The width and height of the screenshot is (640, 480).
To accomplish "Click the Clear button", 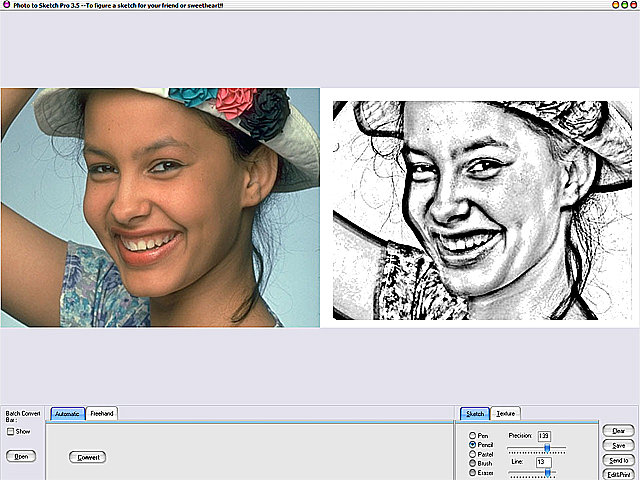I will pos(617,430).
